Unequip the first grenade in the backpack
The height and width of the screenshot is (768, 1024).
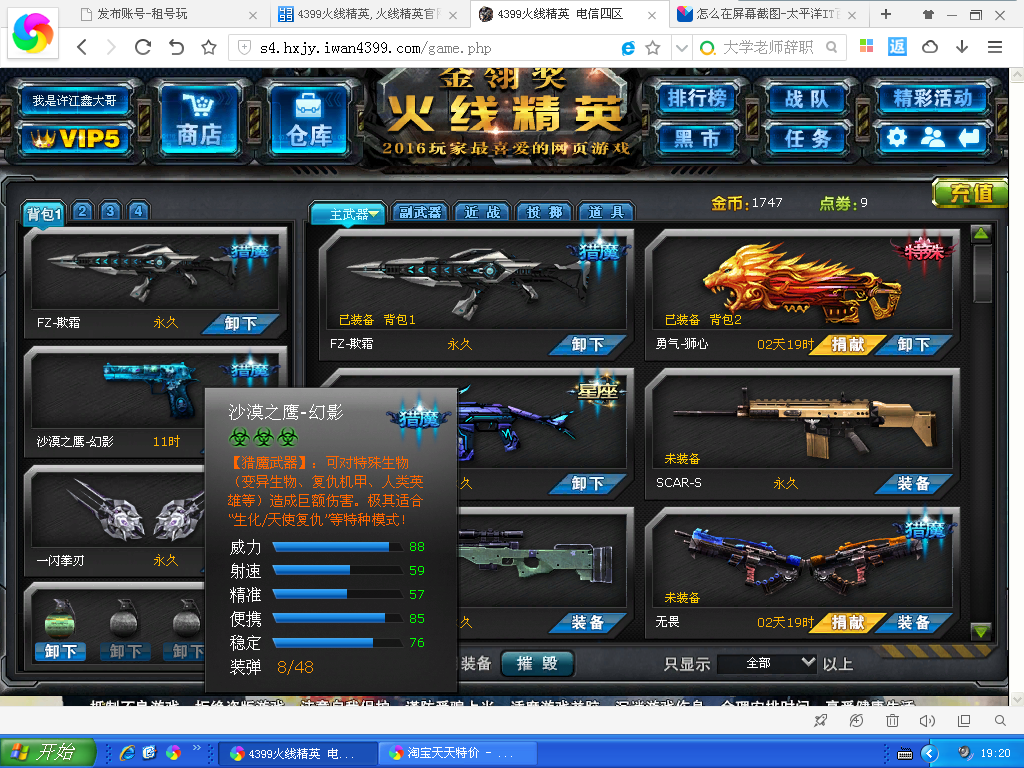click(60, 651)
